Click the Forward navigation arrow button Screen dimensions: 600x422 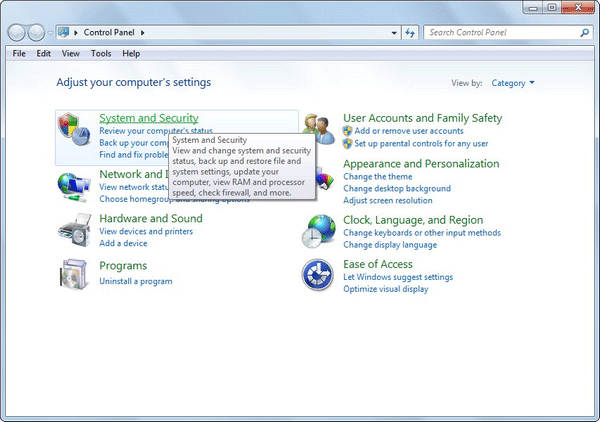click(37, 33)
